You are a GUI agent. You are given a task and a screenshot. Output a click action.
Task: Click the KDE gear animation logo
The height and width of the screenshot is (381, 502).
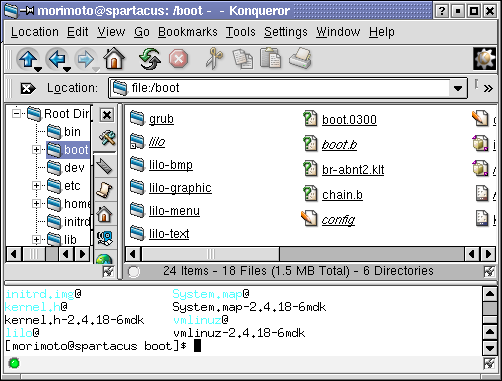pos(485,59)
